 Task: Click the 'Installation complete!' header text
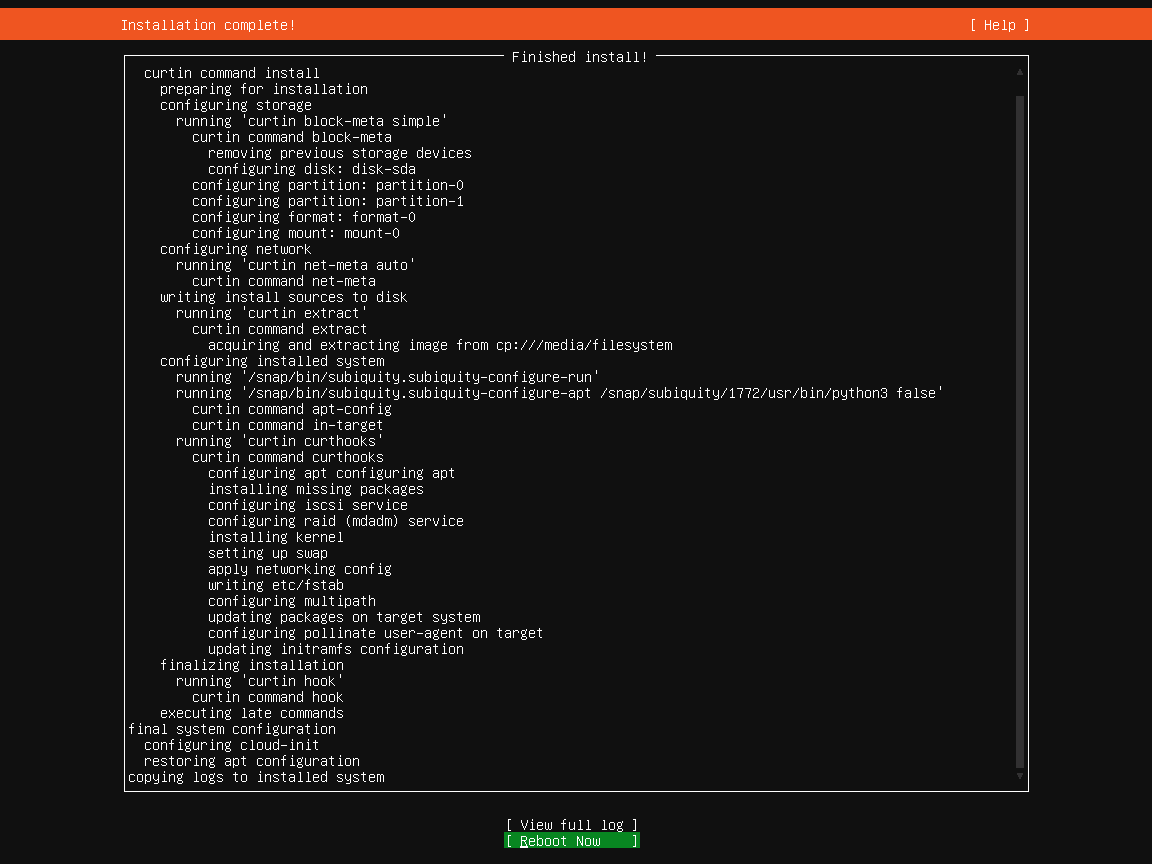(x=208, y=25)
